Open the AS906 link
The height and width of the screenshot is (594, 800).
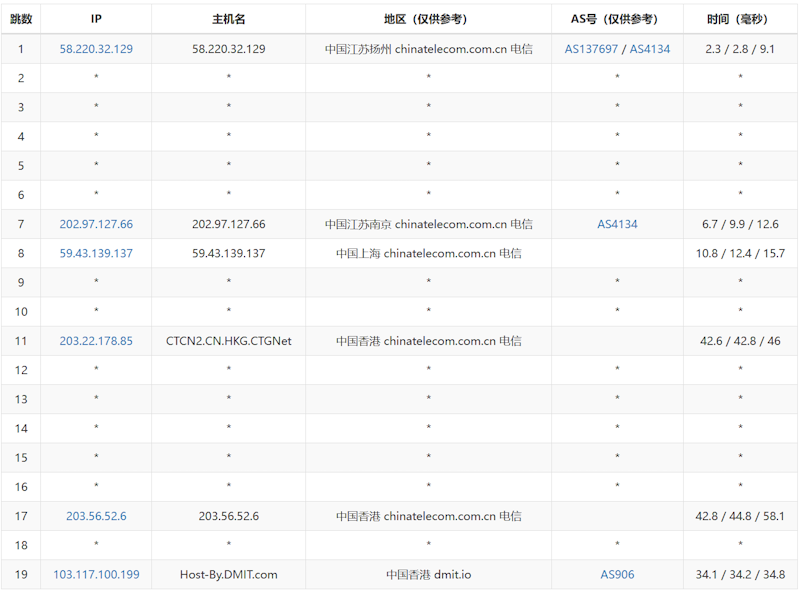pos(617,575)
